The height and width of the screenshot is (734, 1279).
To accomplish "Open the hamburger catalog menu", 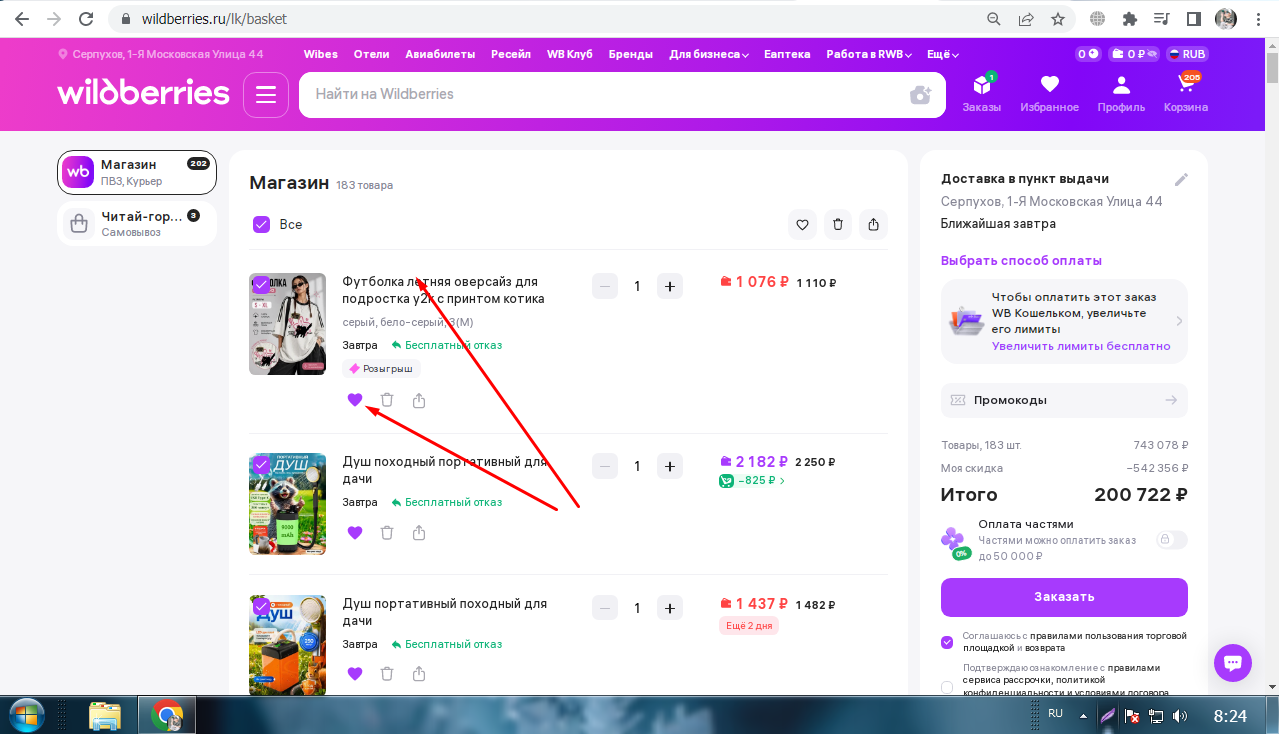I will pos(265,94).
